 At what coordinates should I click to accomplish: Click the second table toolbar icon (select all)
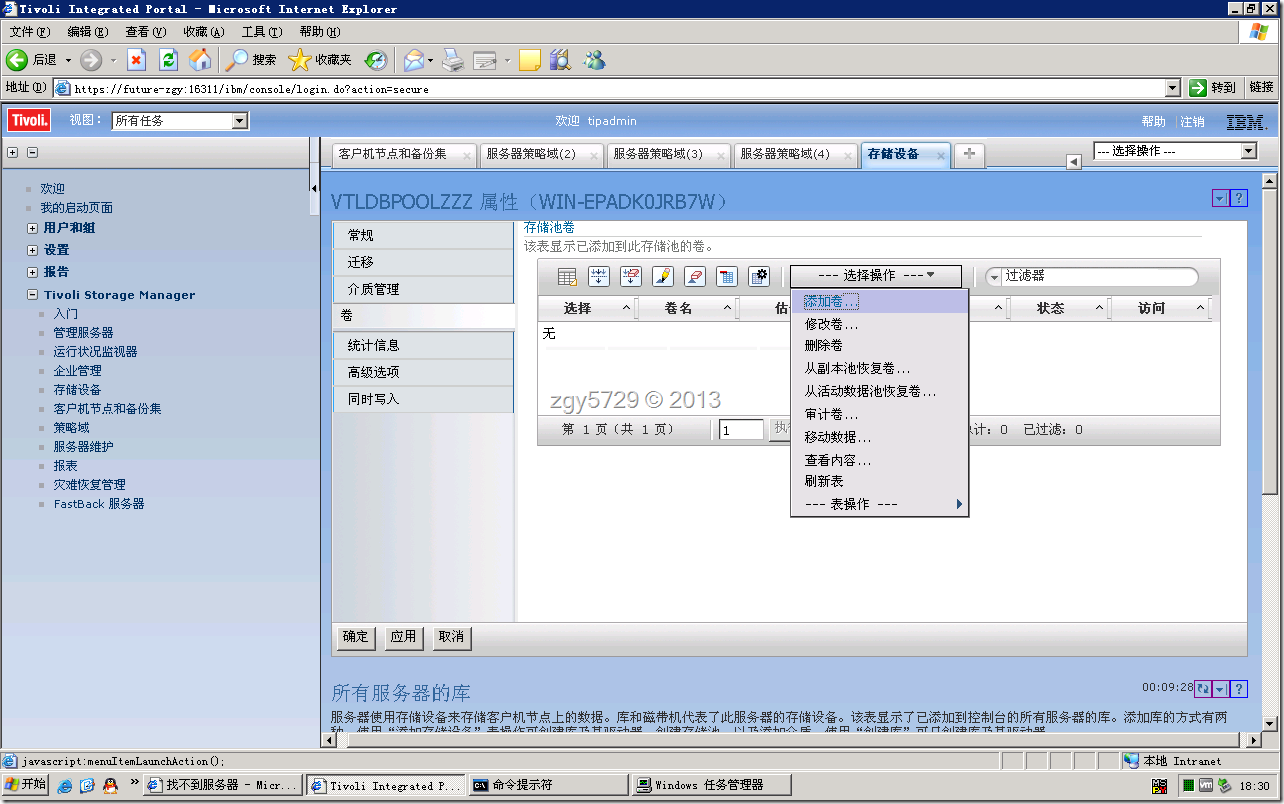click(599, 276)
